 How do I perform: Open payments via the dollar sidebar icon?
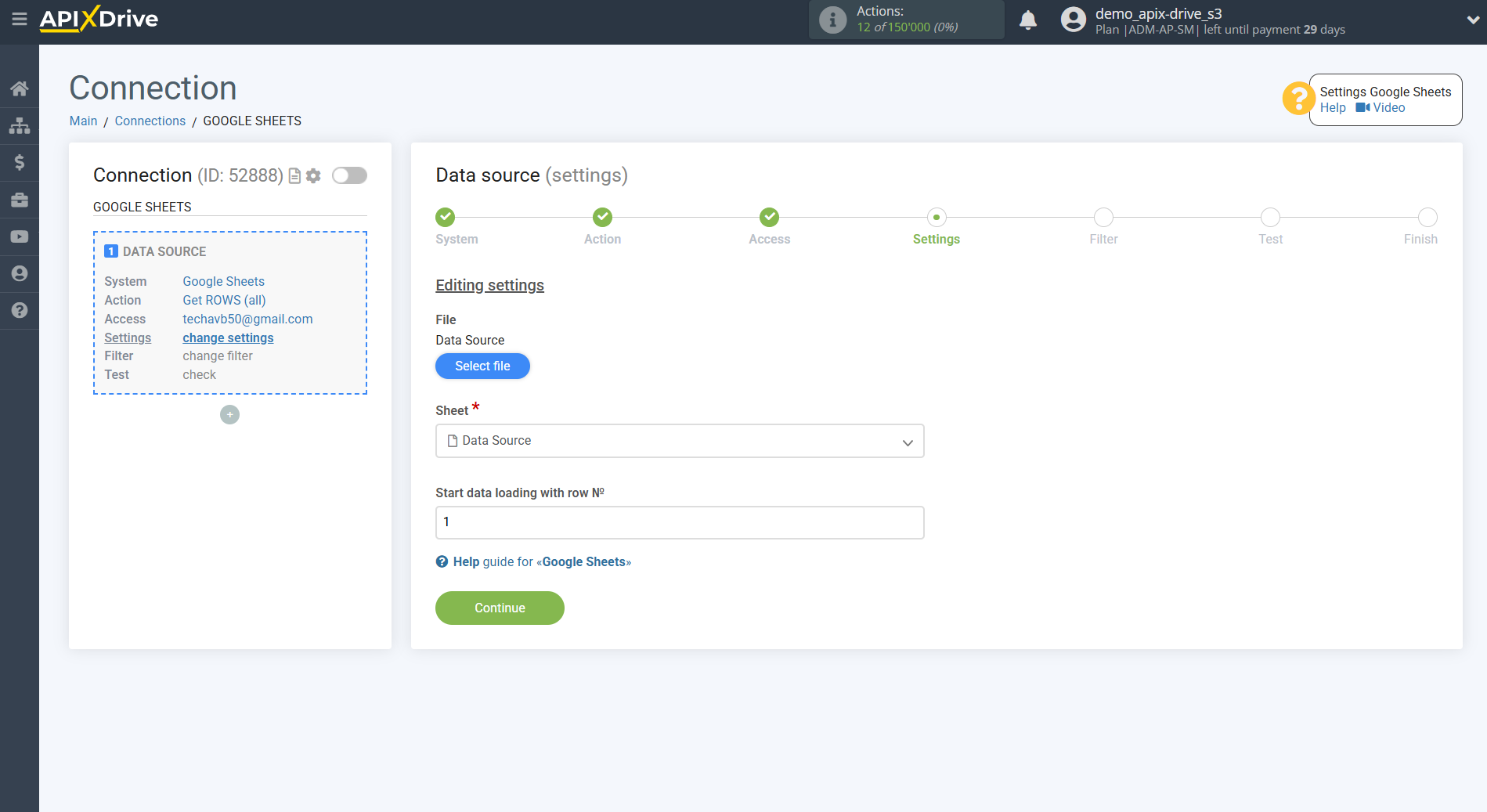(x=20, y=162)
